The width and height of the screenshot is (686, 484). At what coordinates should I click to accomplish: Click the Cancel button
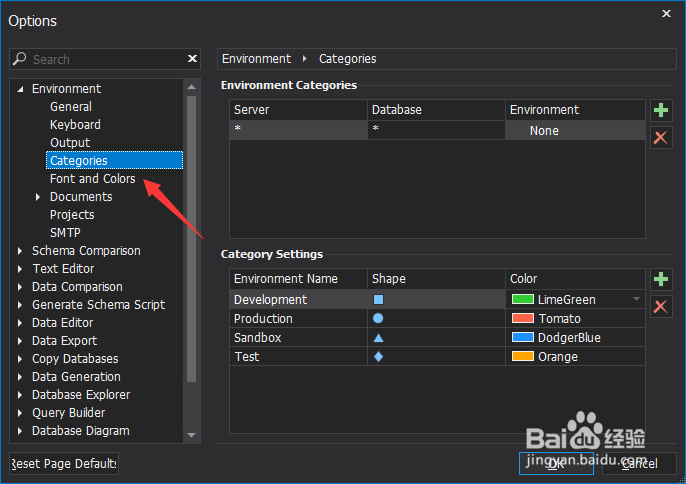[639, 464]
